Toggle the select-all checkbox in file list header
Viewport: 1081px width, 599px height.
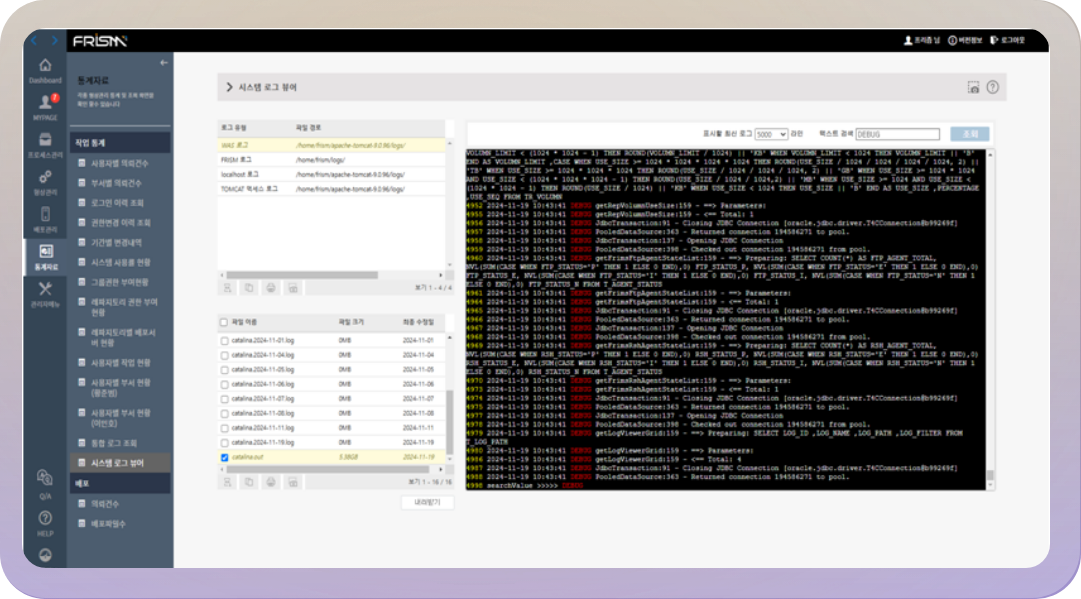tap(224, 322)
